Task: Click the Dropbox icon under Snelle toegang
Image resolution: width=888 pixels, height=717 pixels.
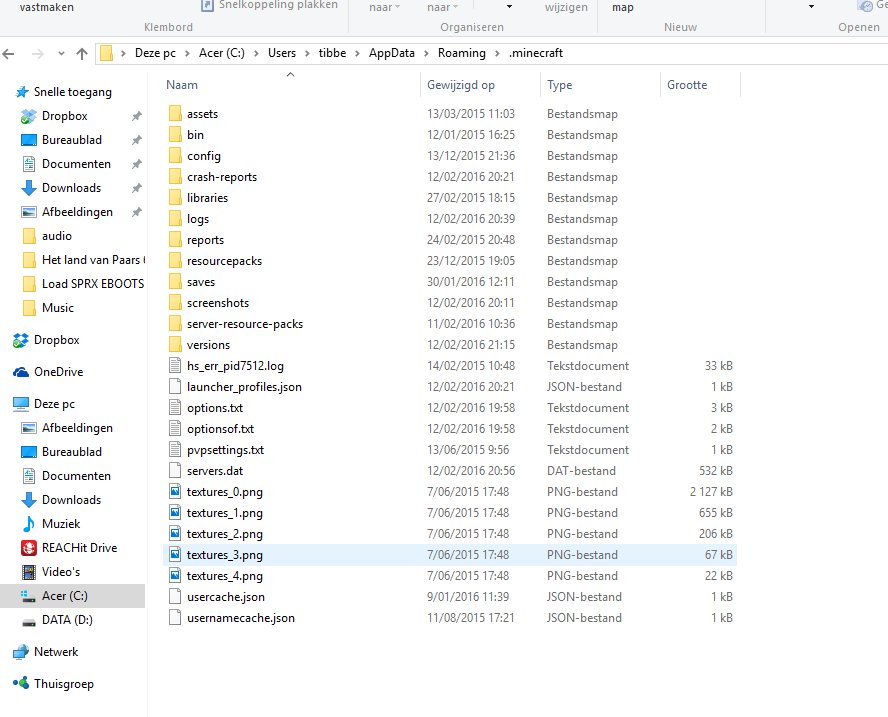Action: click(28, 116)
